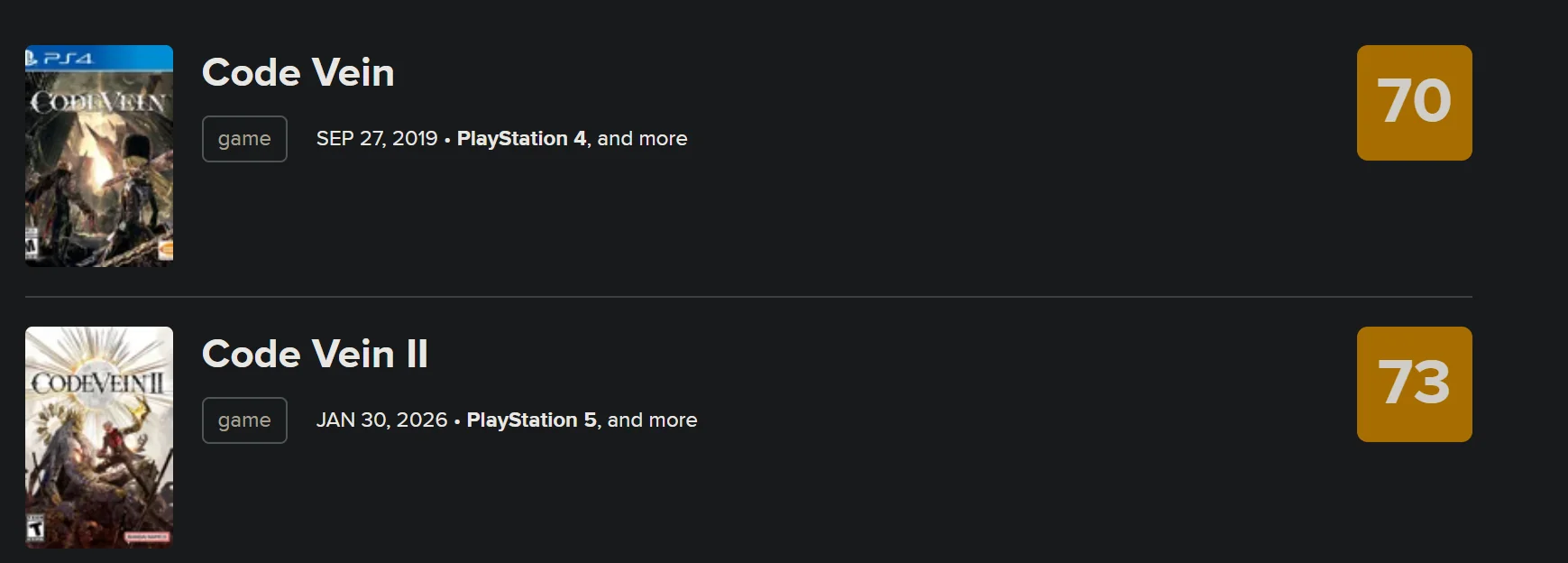Click 'and more' after PlayStation 4

coord(642,139)
